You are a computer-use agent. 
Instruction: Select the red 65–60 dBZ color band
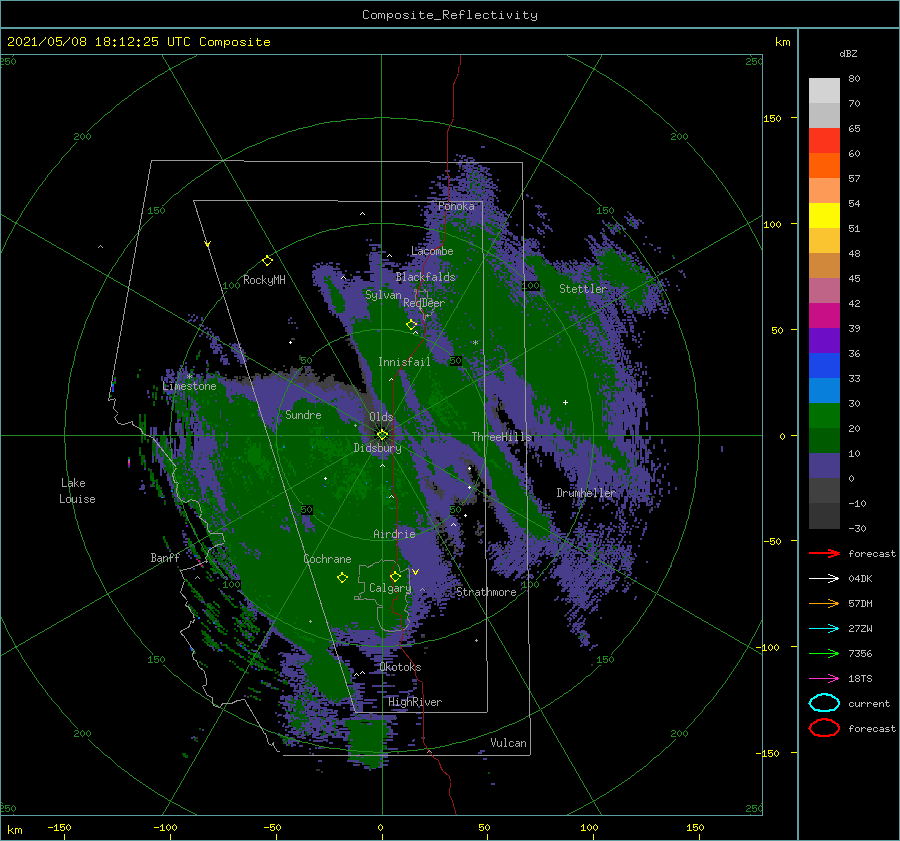824,141
